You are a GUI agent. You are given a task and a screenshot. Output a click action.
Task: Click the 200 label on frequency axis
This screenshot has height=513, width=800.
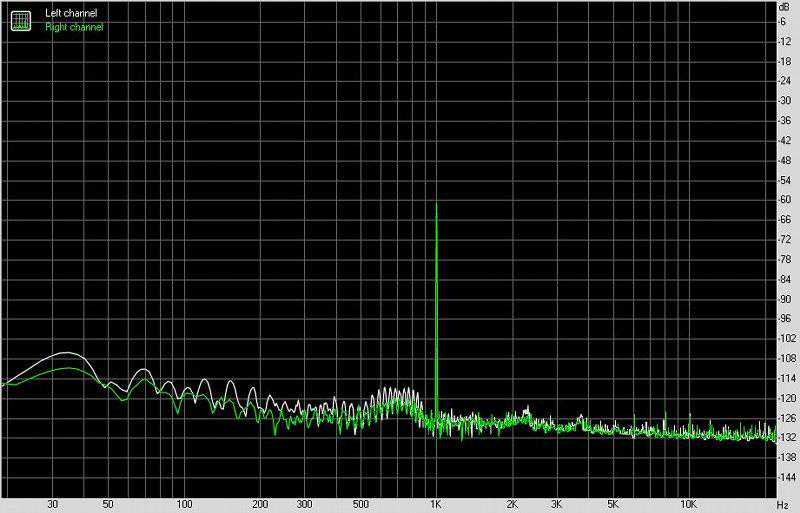[260, 503]
